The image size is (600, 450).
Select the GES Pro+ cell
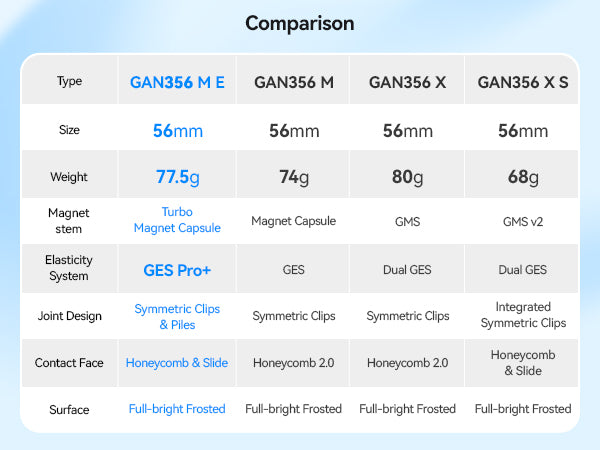(x=177, y=269)
